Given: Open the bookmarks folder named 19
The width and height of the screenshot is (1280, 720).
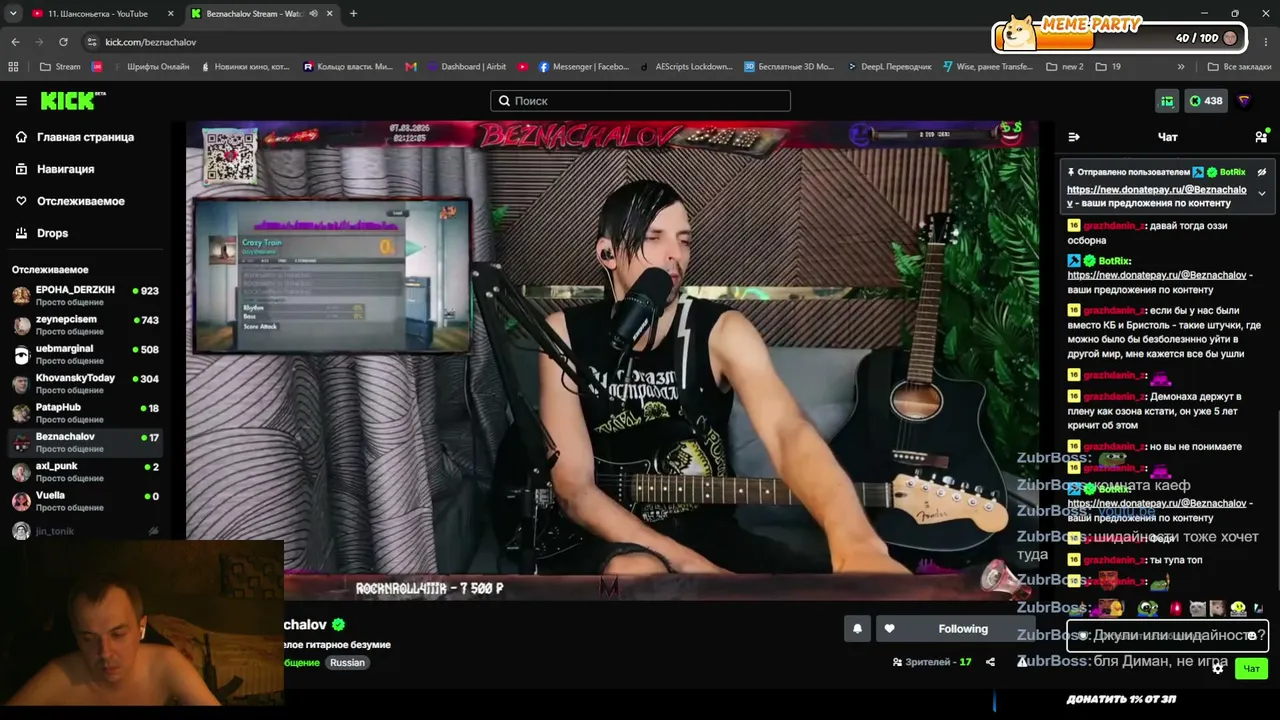Looking at the screenshot, I should (1108, 67).
